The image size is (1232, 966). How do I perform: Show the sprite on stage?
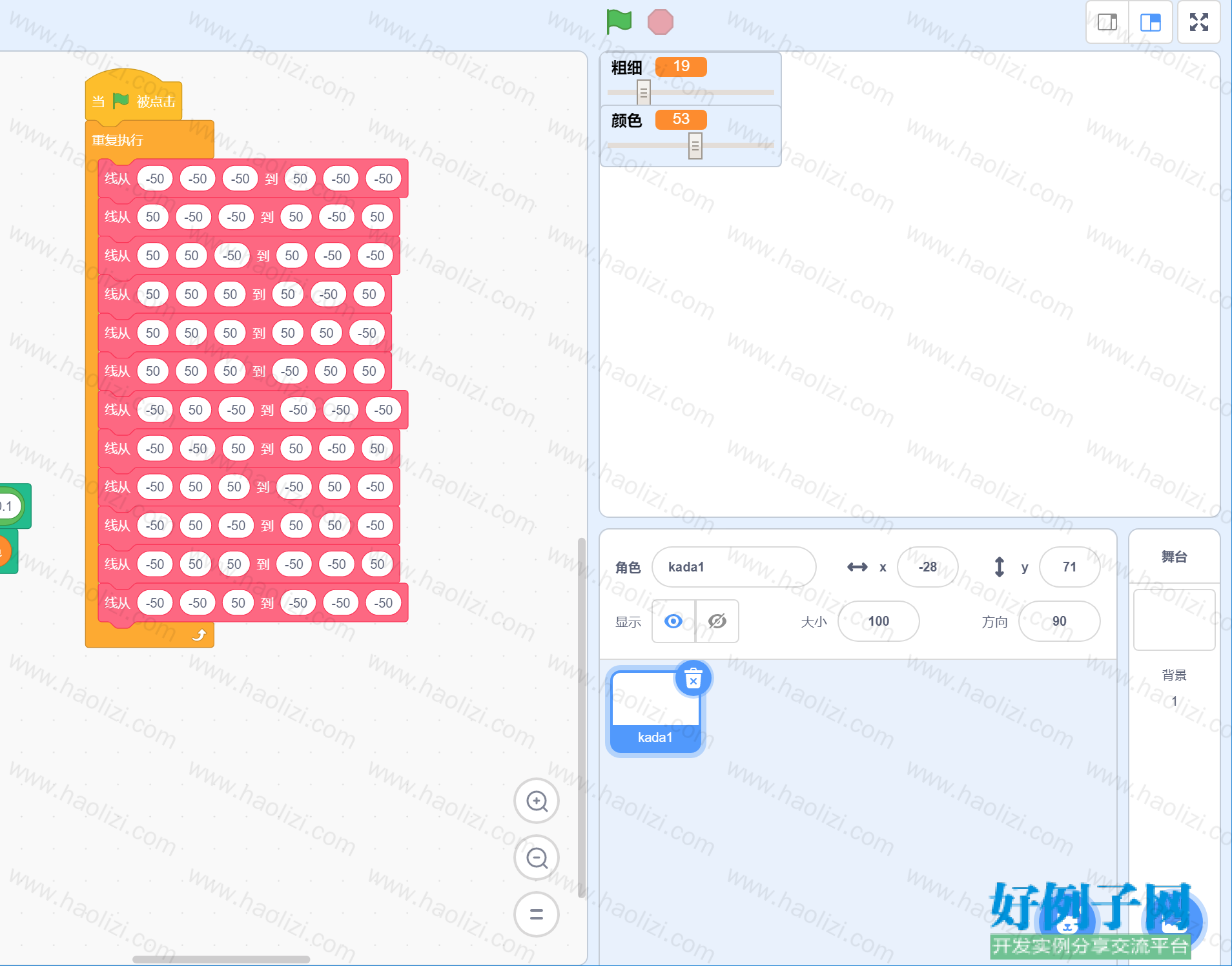point(673,621)
